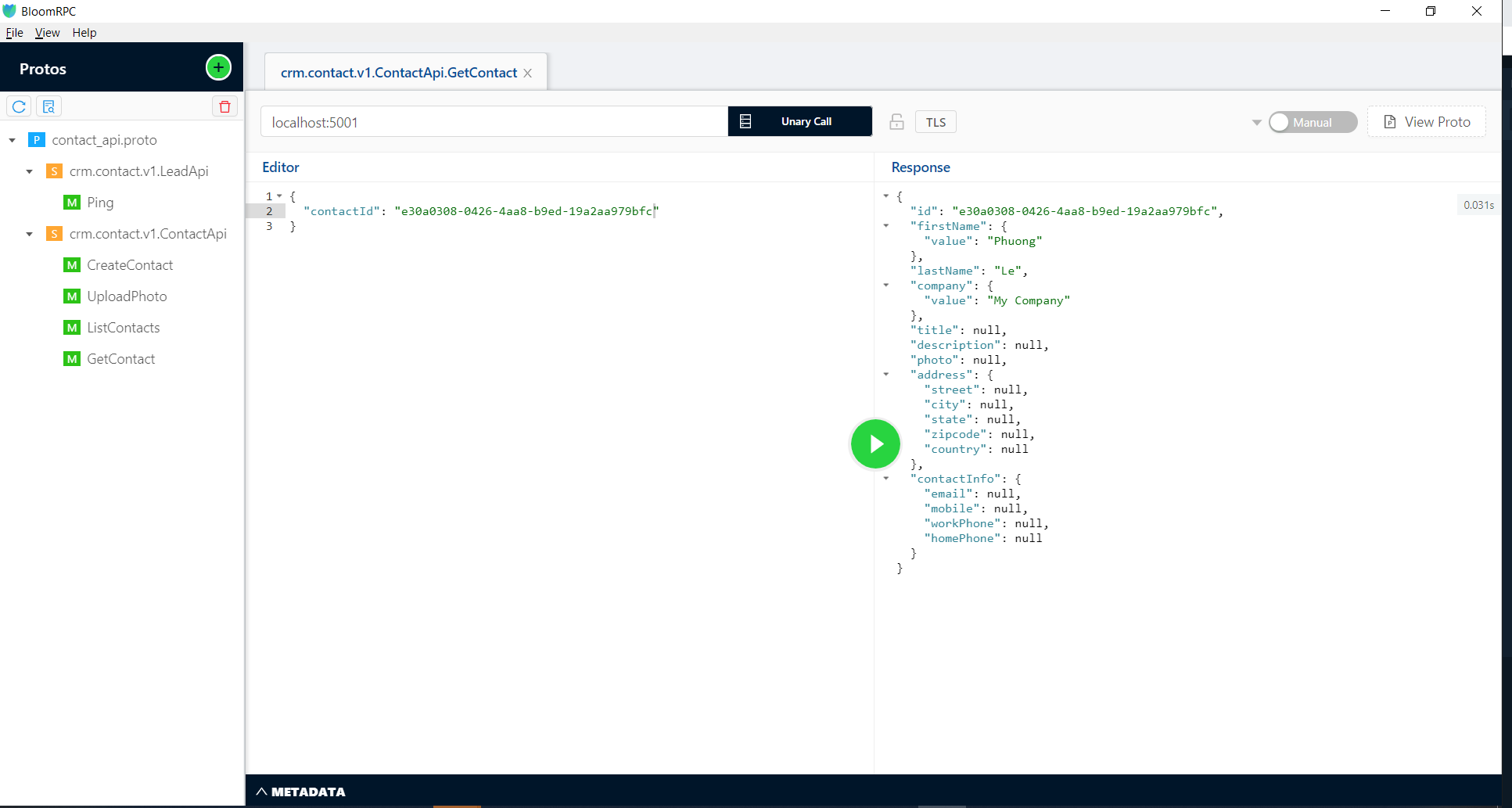This screenshot has height=808, width=1512.
Task: Collapse the contact_api.proto tree node
Action: [x=13, y=140]
